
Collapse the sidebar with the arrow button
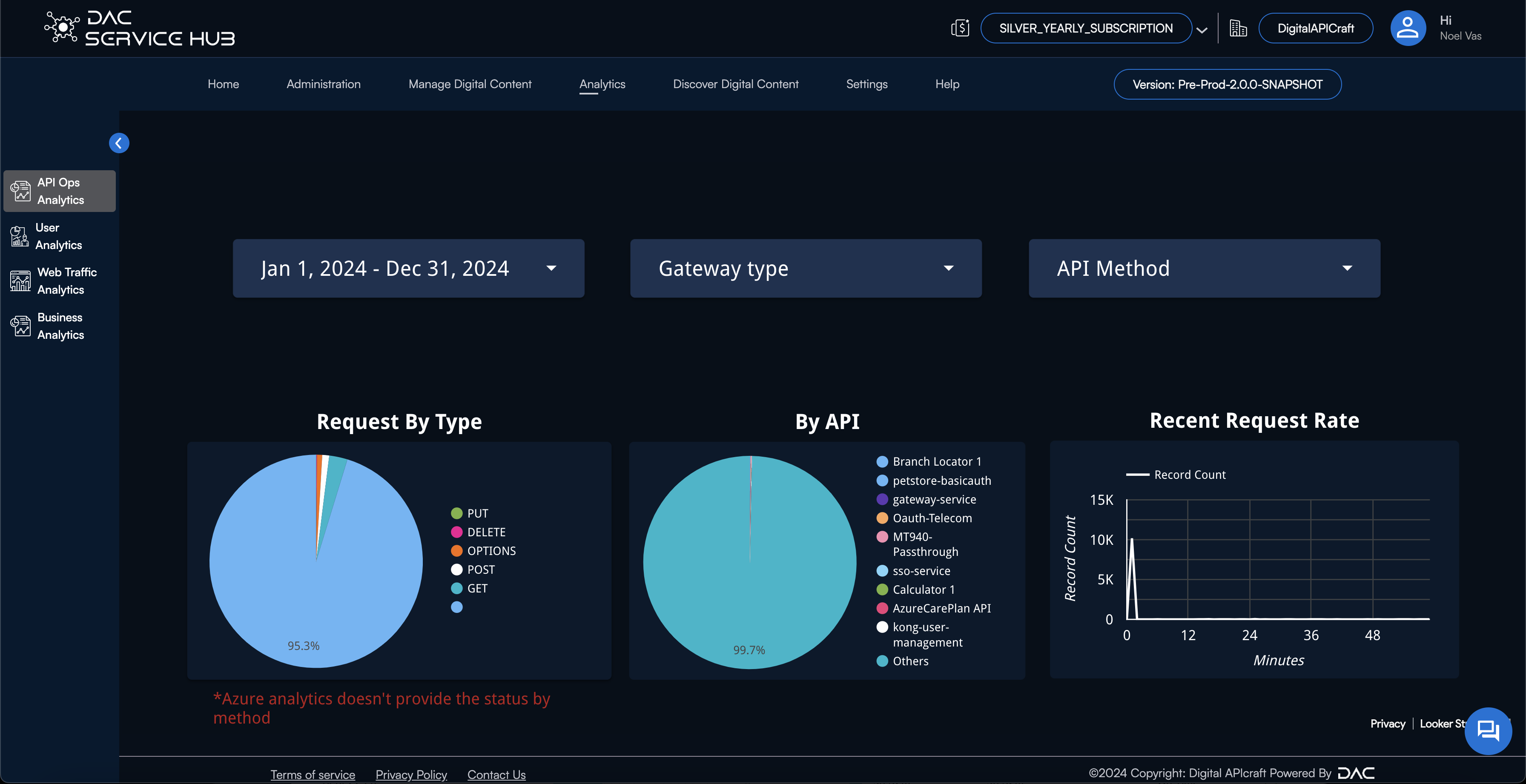tap(119, 143)
